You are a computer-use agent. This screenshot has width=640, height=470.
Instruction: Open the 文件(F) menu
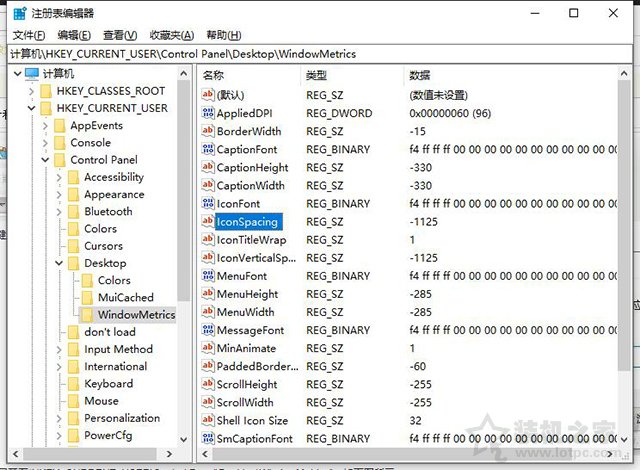[29, 35]
